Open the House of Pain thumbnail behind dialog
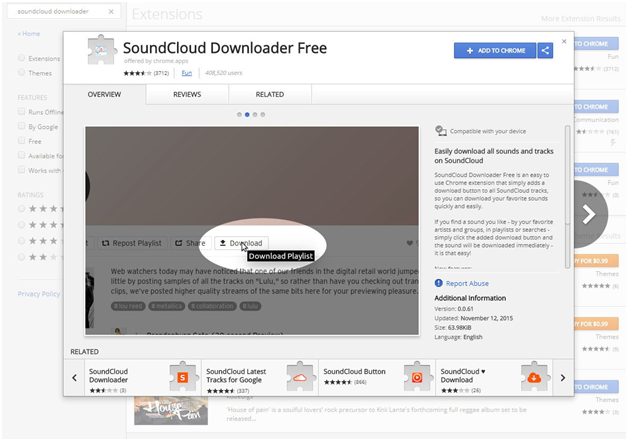 pos(171,411)
